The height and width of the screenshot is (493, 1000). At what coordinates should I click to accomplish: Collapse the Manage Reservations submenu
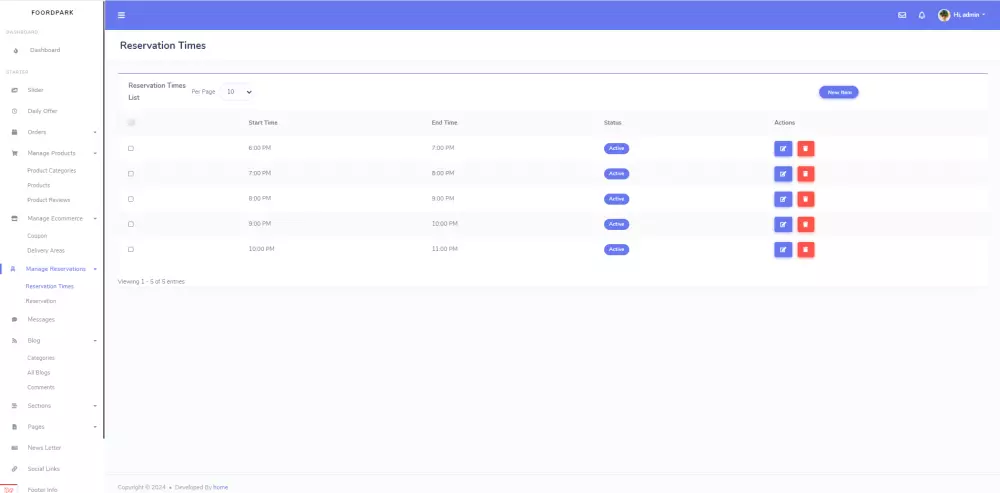95,269
